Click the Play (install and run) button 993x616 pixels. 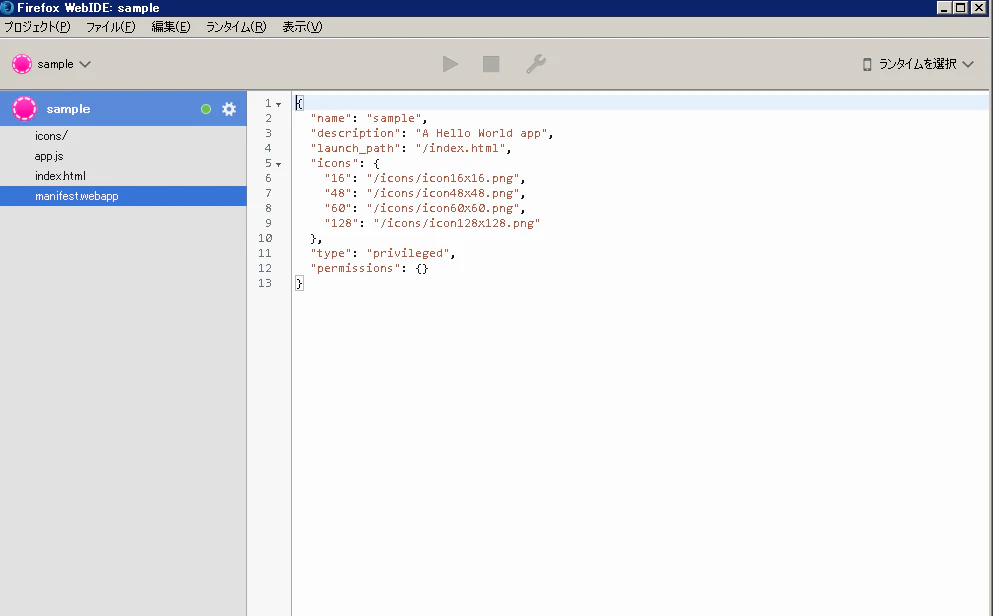pos(450,64)
